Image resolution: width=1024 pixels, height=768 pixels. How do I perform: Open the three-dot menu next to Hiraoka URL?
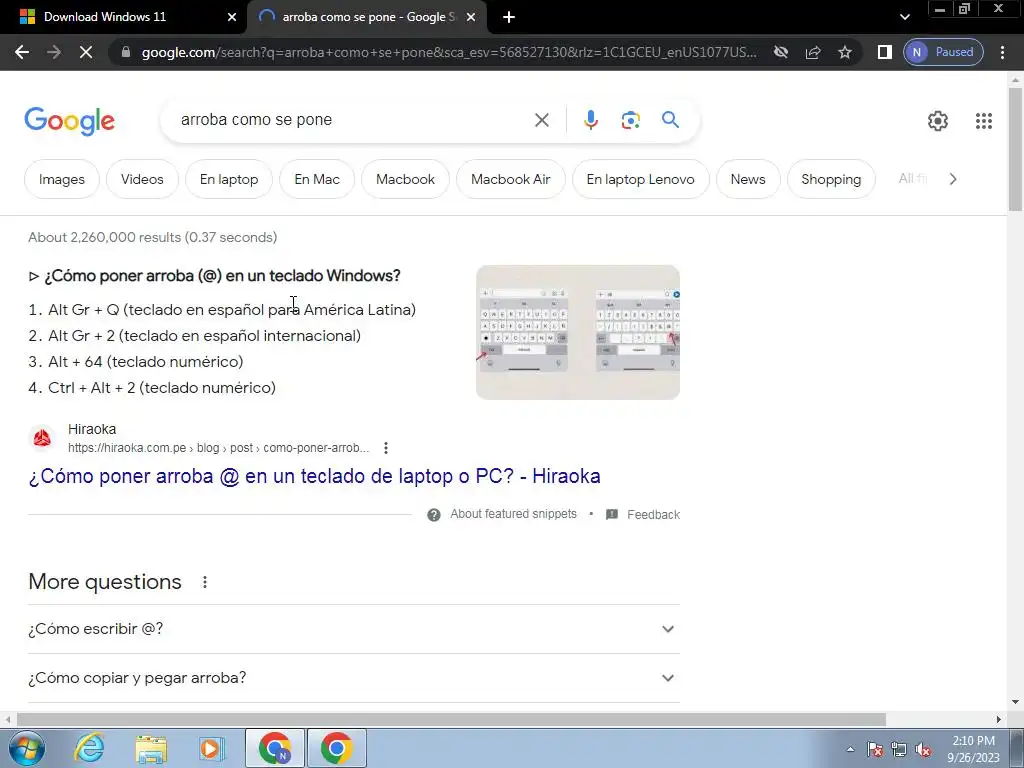tap(386, 448)
